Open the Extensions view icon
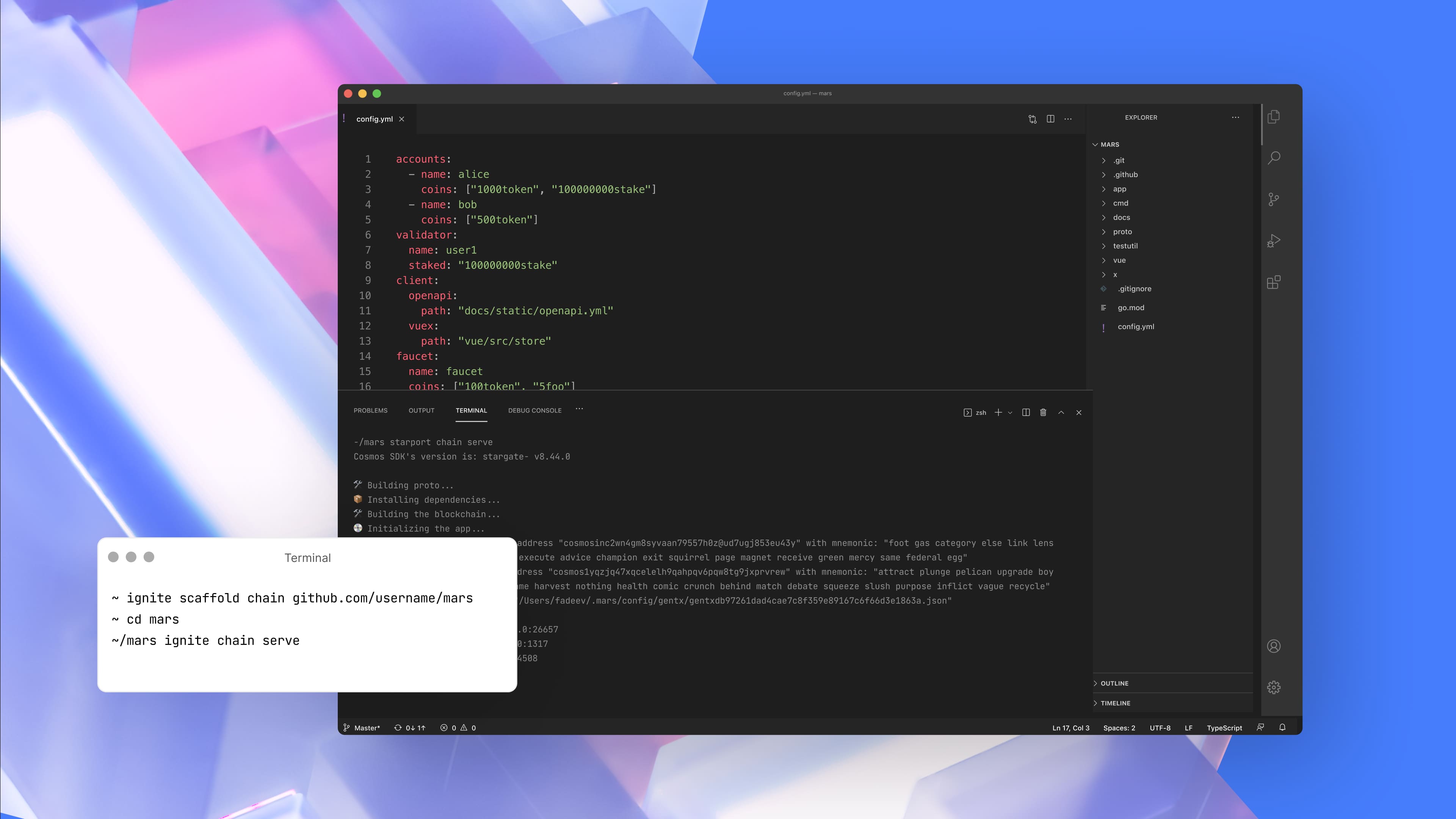This screenshot has width=1456, height=819. coord(1273,282)
